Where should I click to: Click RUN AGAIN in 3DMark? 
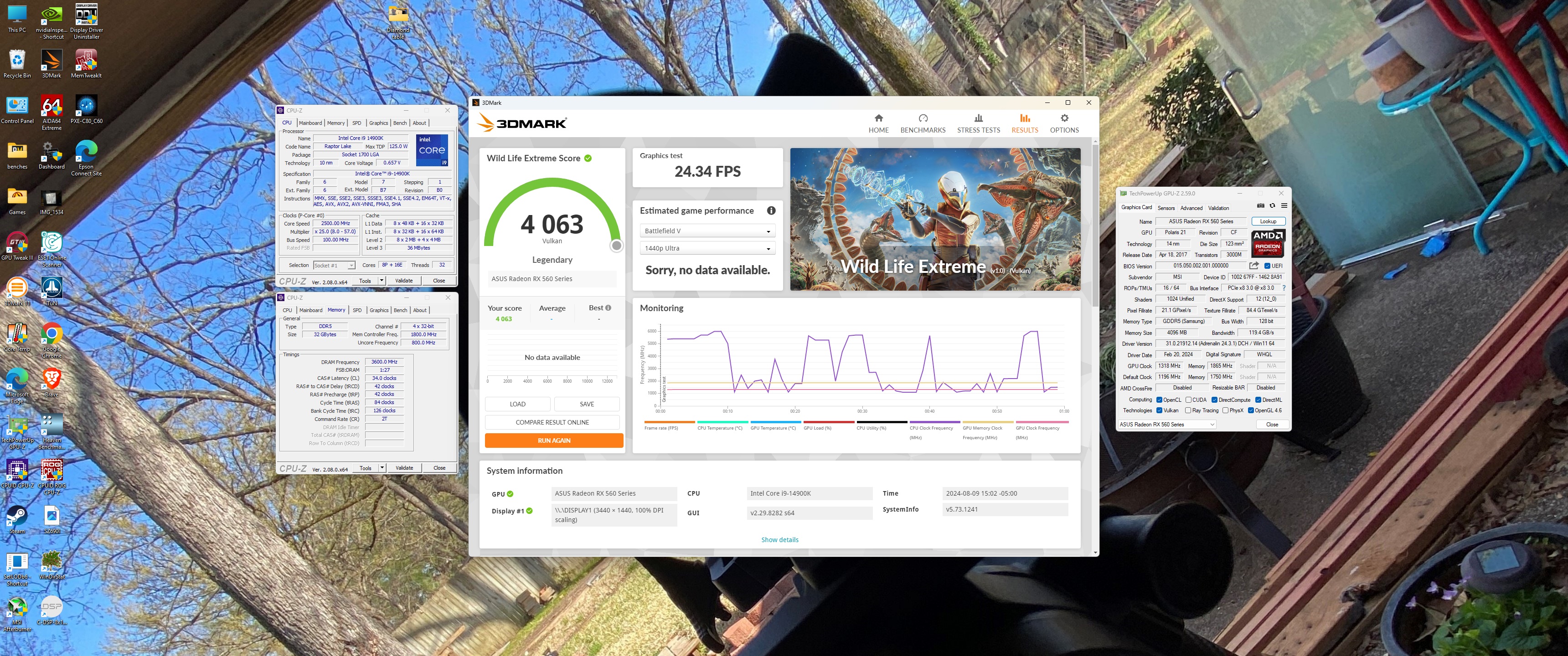[x=554, y=441]
